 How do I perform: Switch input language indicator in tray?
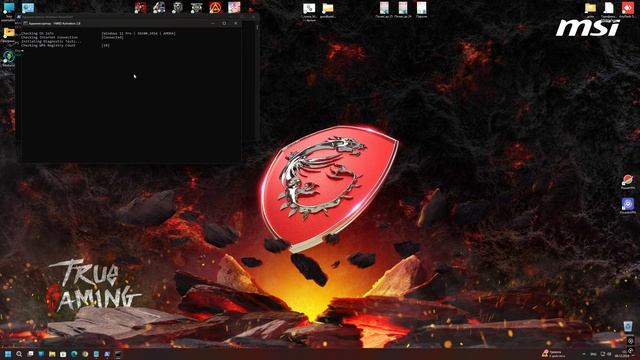(594, 354)
